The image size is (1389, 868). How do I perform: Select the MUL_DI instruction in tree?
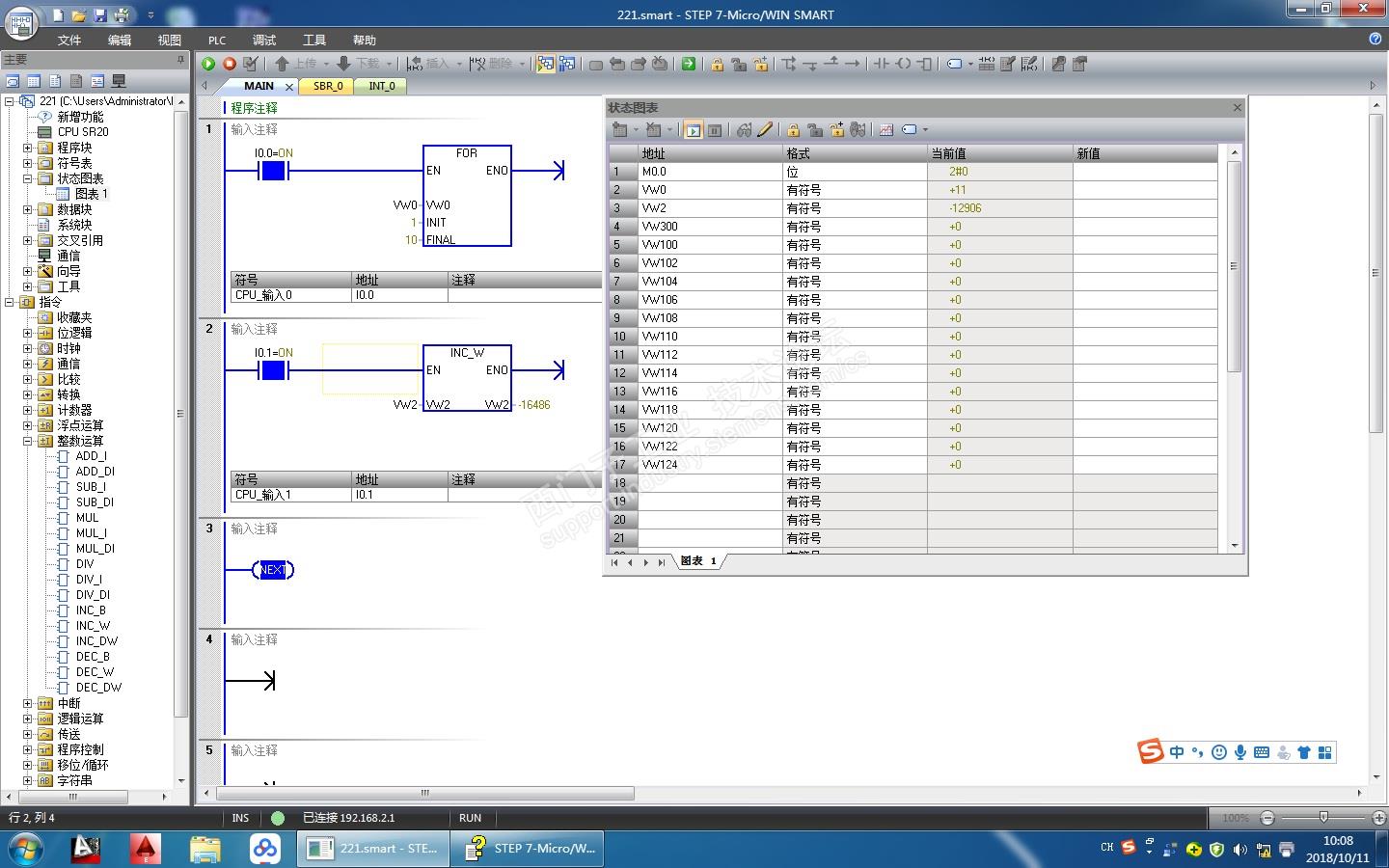(x=95, y=549)
